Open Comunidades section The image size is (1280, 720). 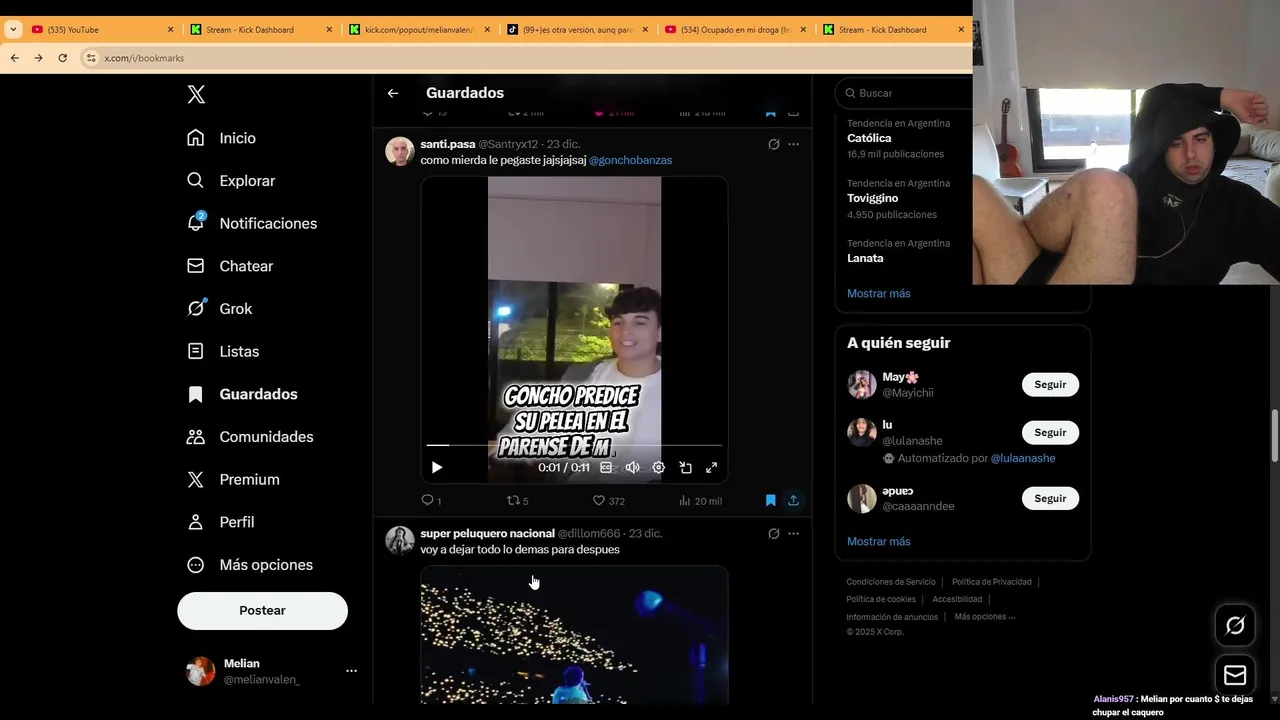point(250,437)
